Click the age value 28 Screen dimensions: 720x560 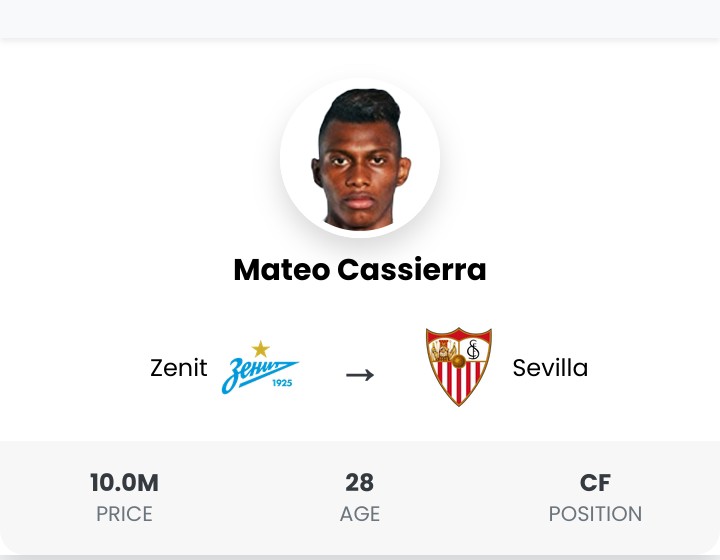click(360, 483)
